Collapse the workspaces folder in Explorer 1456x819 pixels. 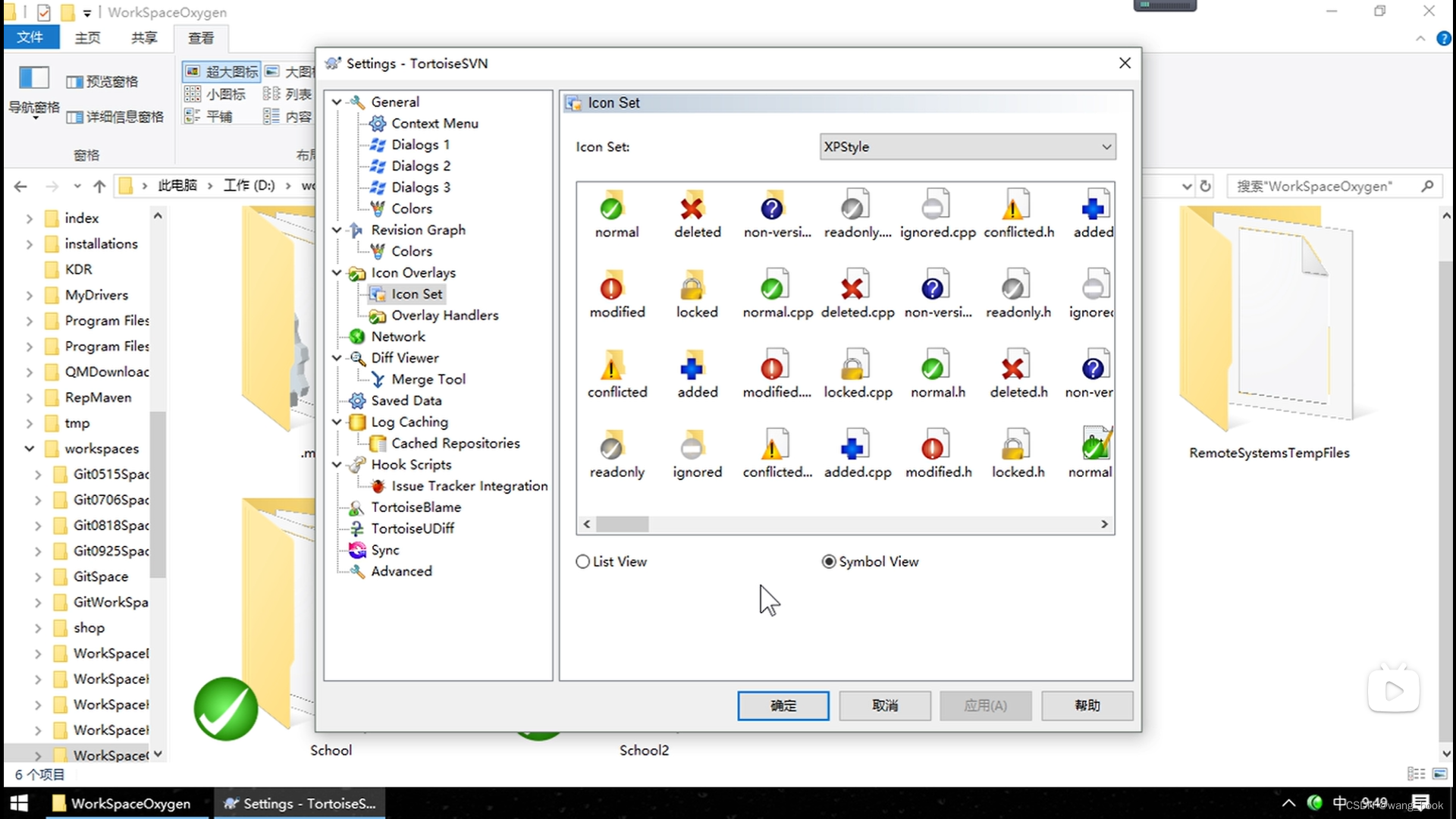pos(29,448)
